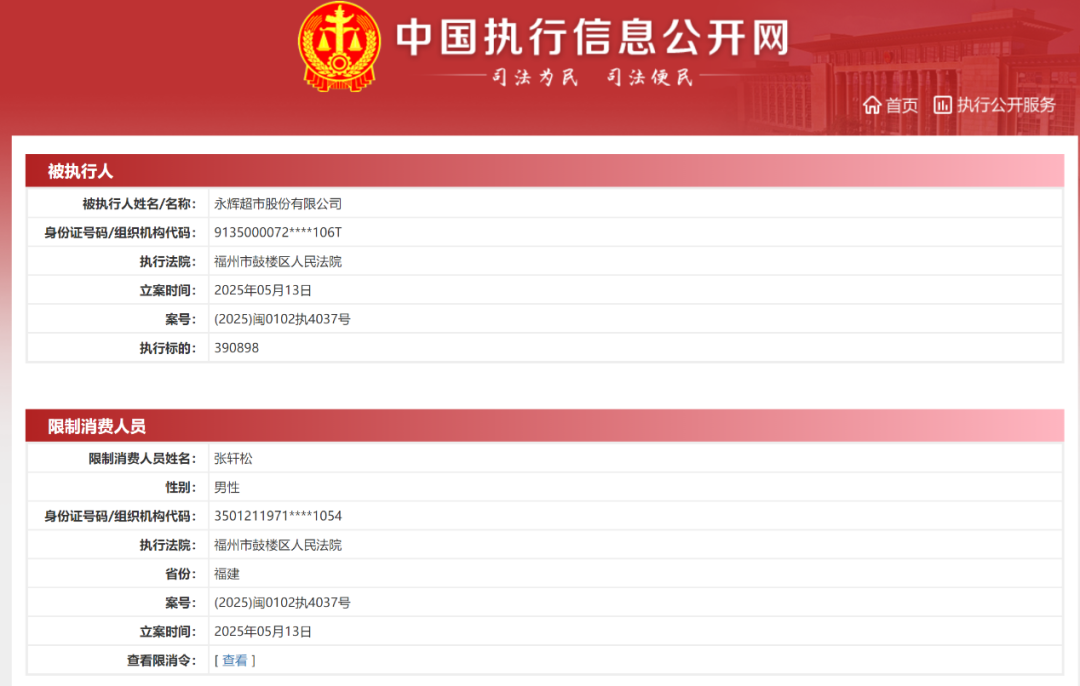Open the 执行公开服务 menu item
The image size is (1080, 686).
pyautogui.click(x=1006, y=105)
